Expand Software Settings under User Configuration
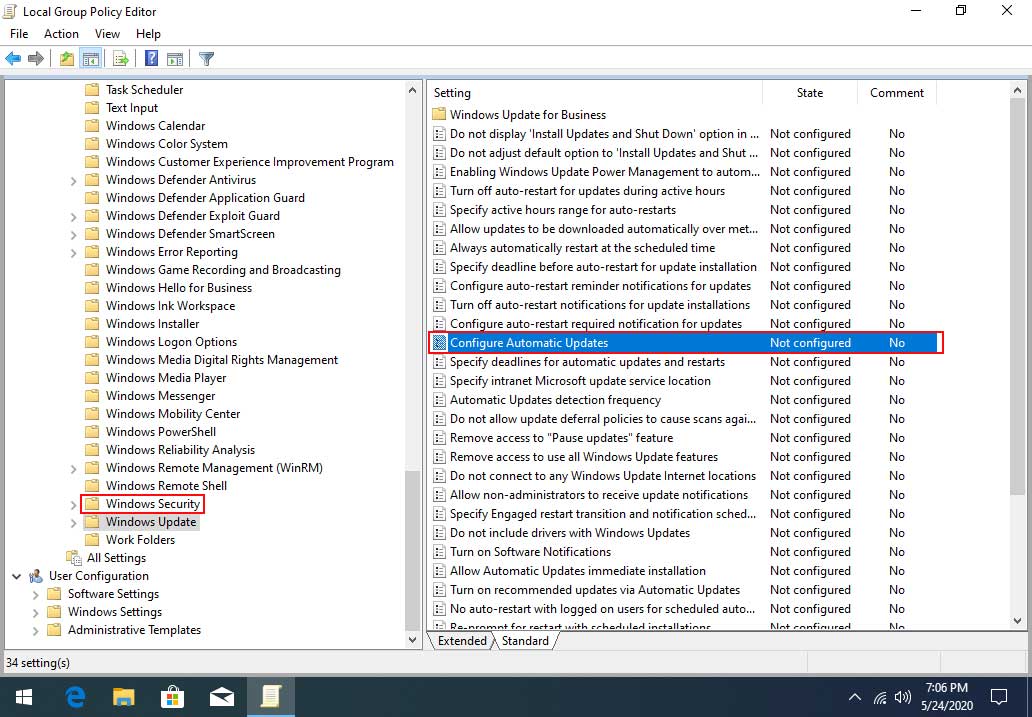 click(36, 594)
